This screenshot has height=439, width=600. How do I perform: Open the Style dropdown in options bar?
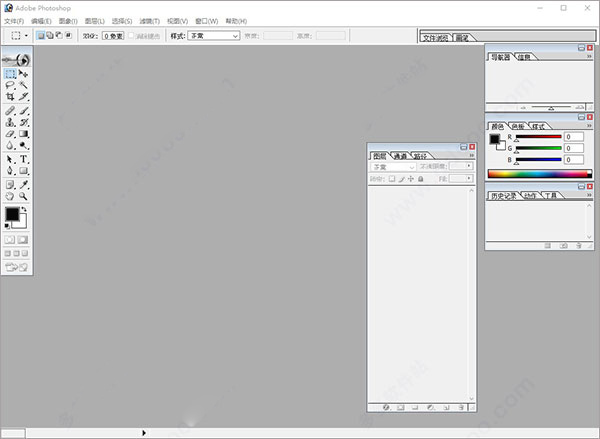[x=214, y=36]
